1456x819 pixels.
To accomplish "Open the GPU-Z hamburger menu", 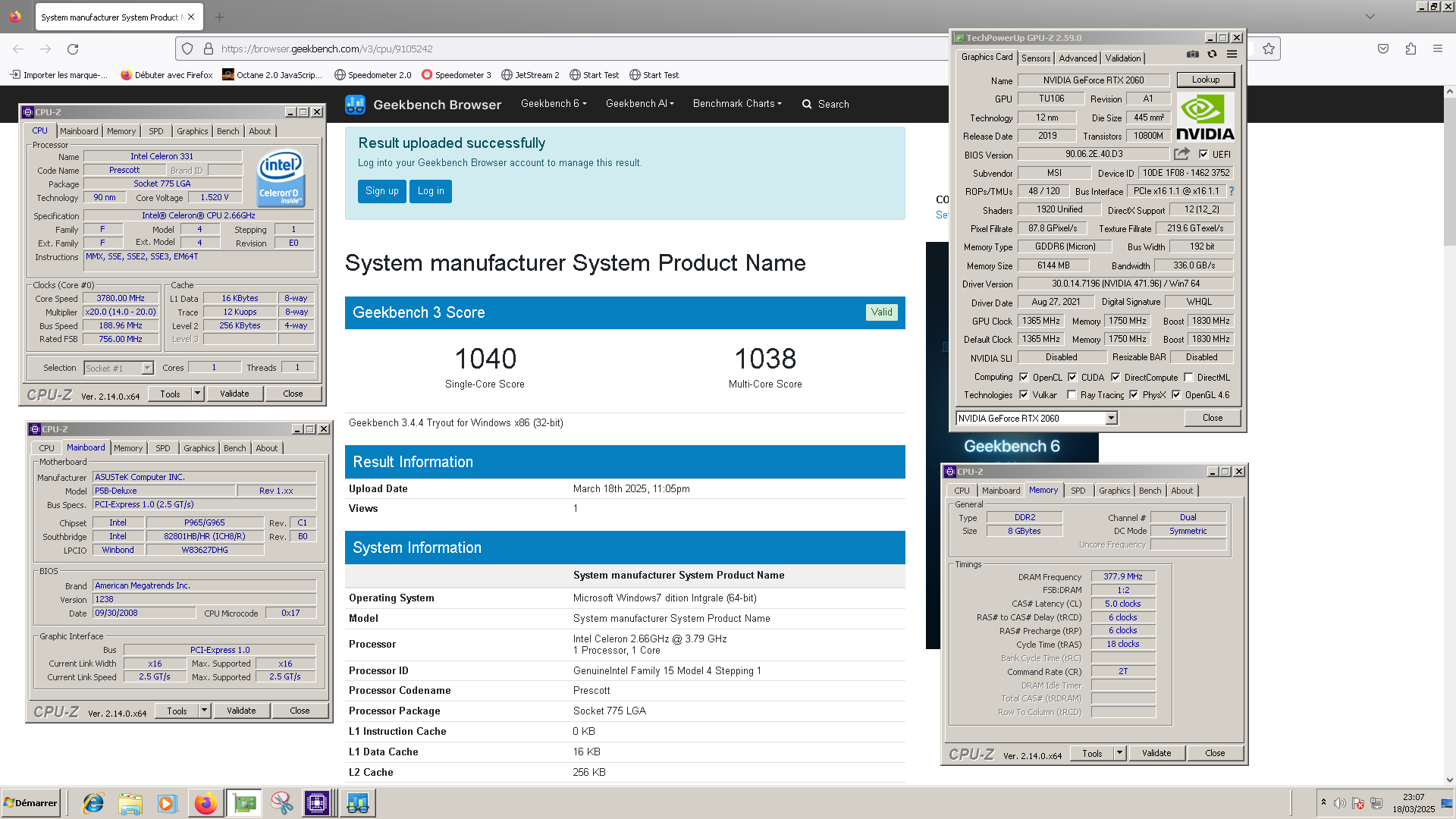I will [x=1232, y=55].
